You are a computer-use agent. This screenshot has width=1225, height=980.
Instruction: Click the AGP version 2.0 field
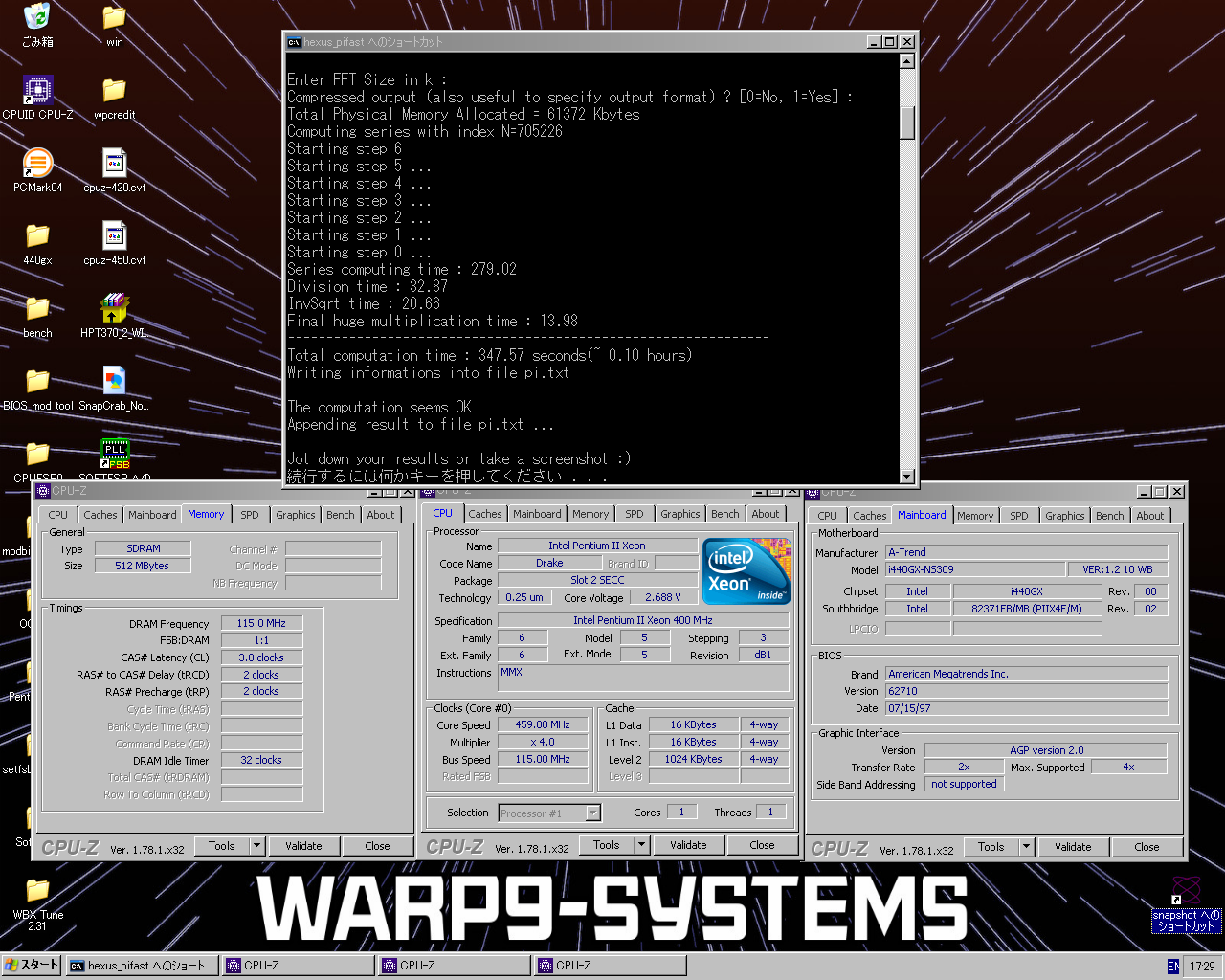(1046, 750)
